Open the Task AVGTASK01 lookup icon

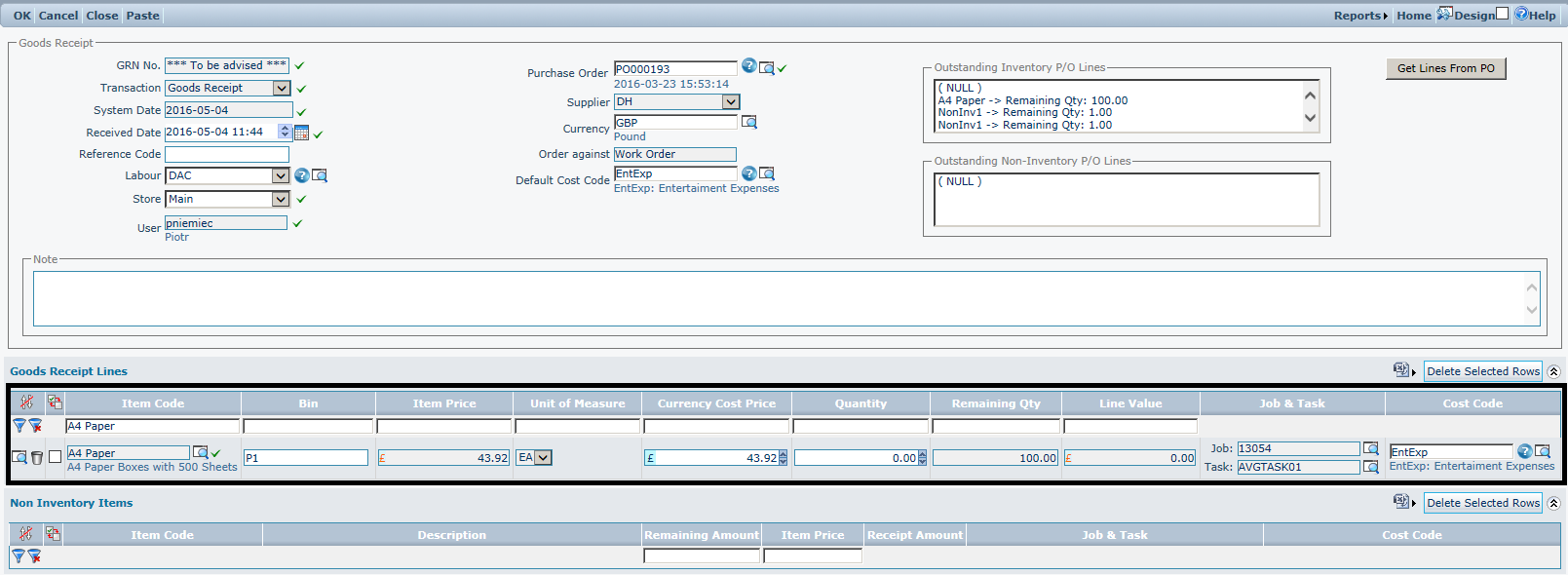(1370, 467)
